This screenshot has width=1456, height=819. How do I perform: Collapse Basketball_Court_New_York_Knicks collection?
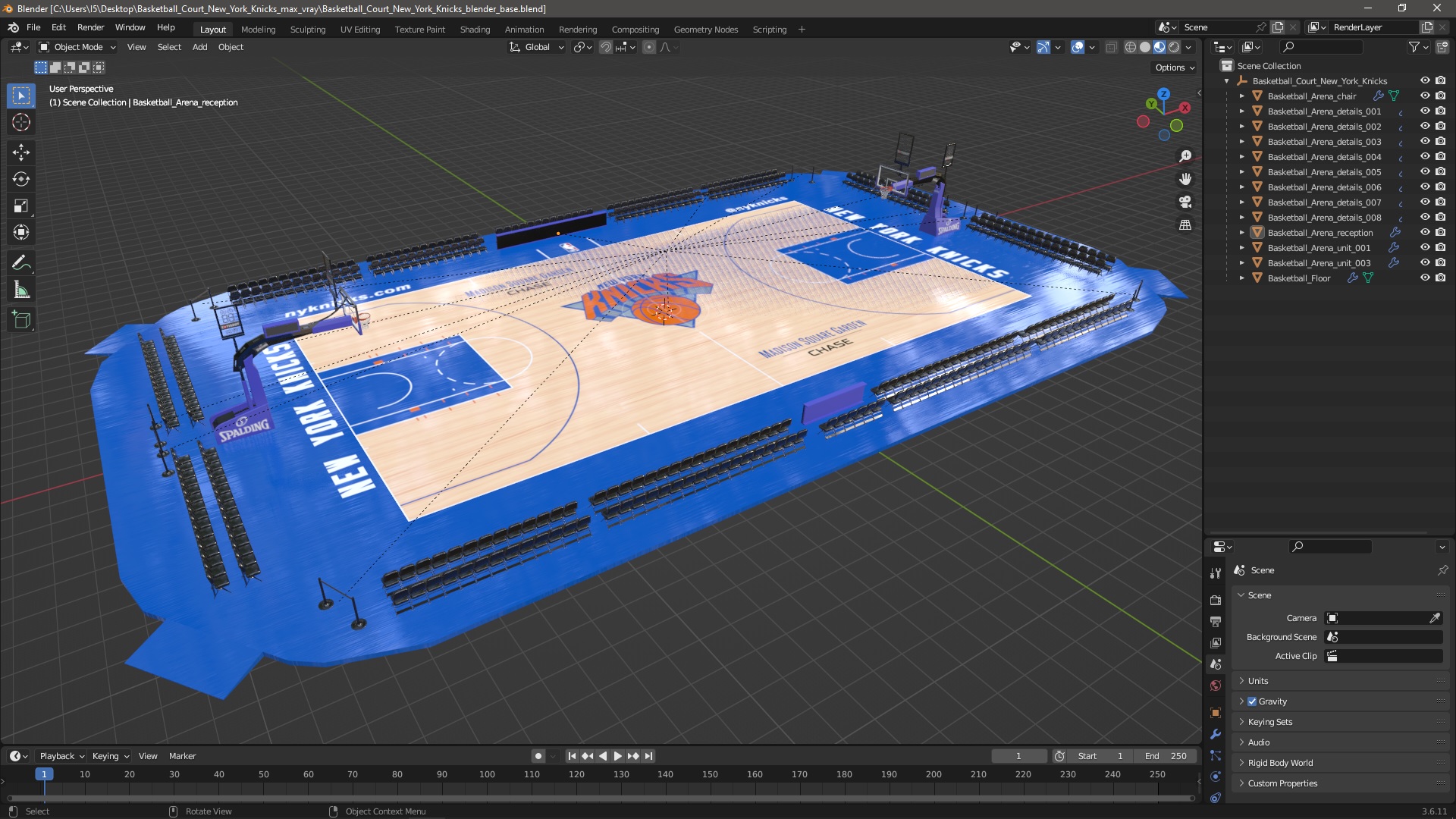[1226, 81]
